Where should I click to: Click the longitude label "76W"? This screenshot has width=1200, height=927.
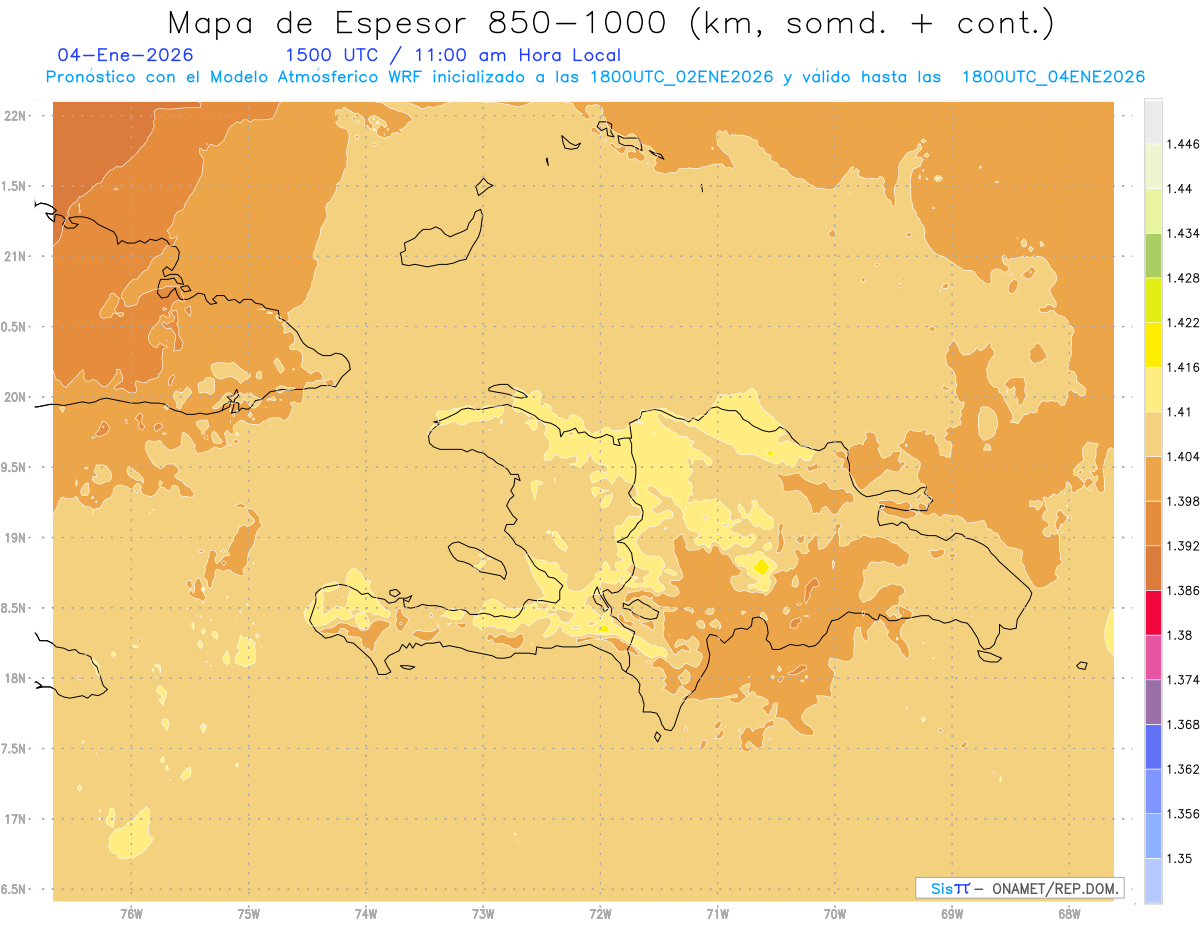click(131, 913)
